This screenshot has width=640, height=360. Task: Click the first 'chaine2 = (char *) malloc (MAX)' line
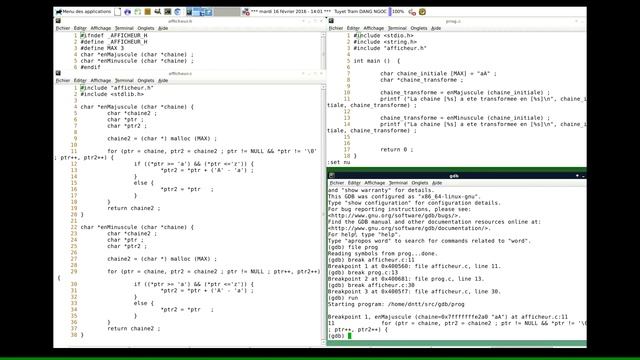click(x=162, y=138)
